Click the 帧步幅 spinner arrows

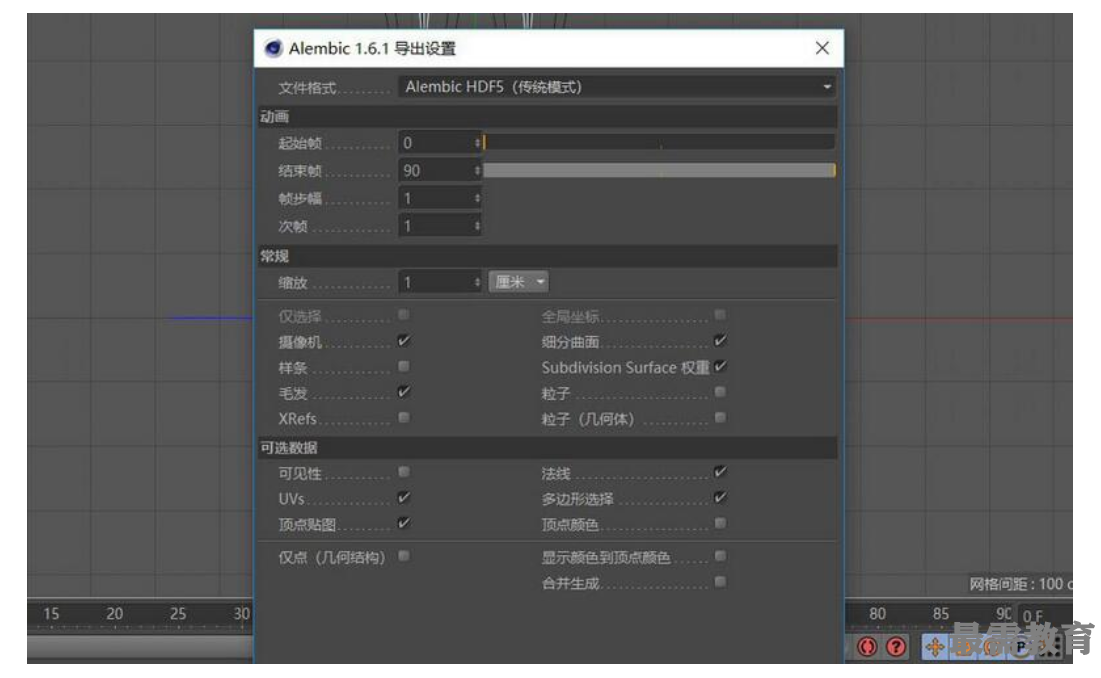(x=477, y=198)
